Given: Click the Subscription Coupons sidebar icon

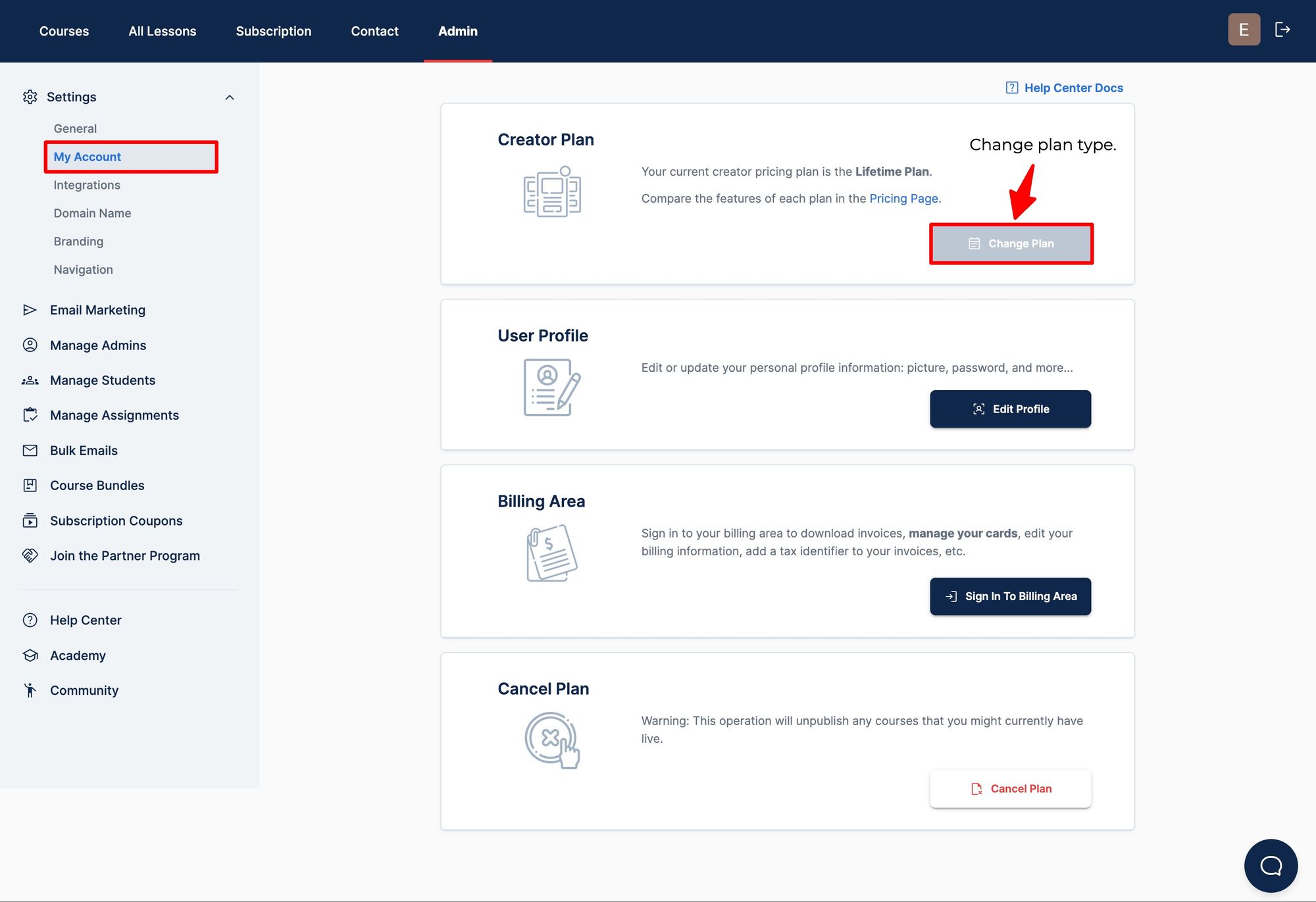Looking at the screenshot, I should [30, 520].
